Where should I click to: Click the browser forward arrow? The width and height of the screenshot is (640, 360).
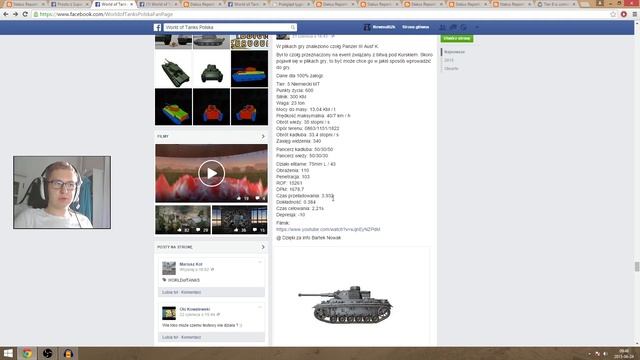[x=15, y=14]
